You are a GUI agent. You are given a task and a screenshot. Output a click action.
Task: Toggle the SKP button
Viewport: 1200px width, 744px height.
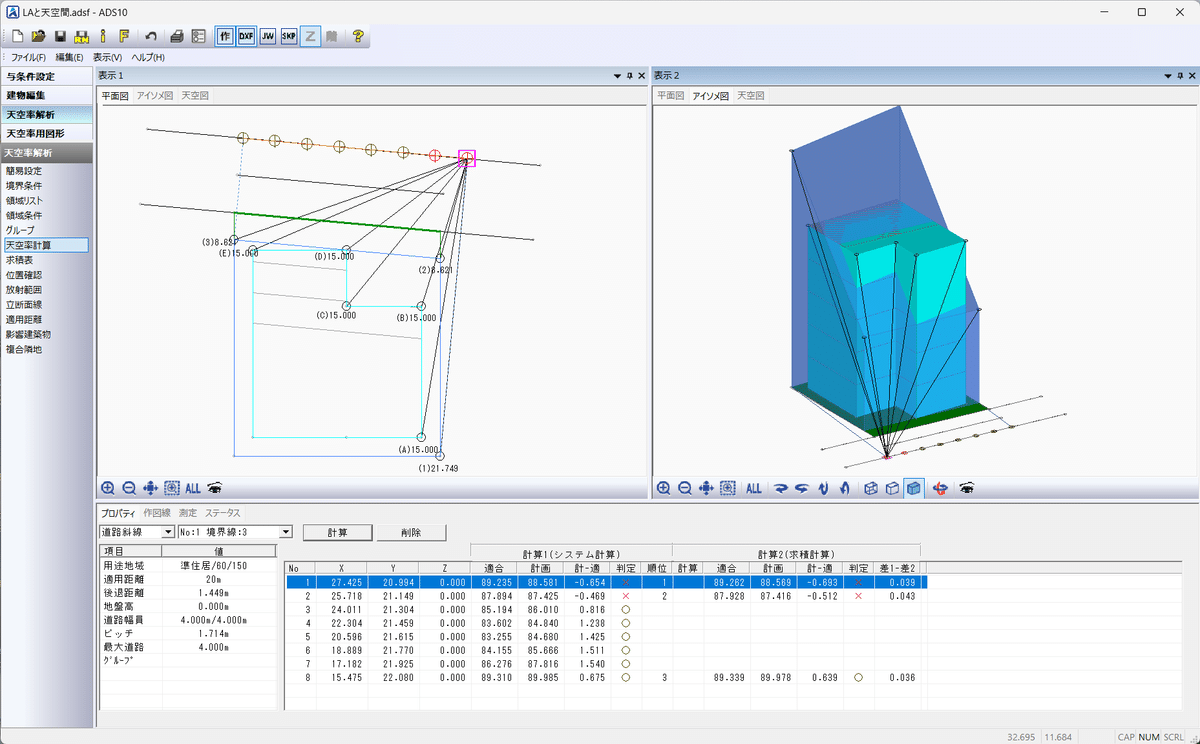289,37
